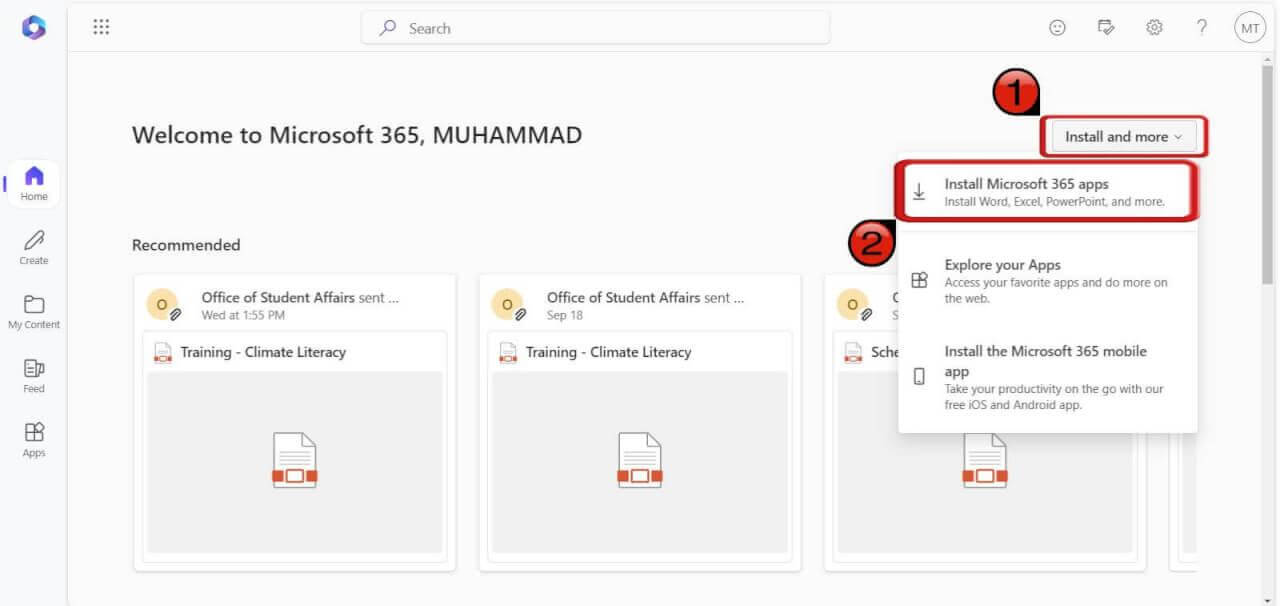Expand the Install and more dropdown
Screen dimensions: 1280x606
click(x=1124, y=136)
